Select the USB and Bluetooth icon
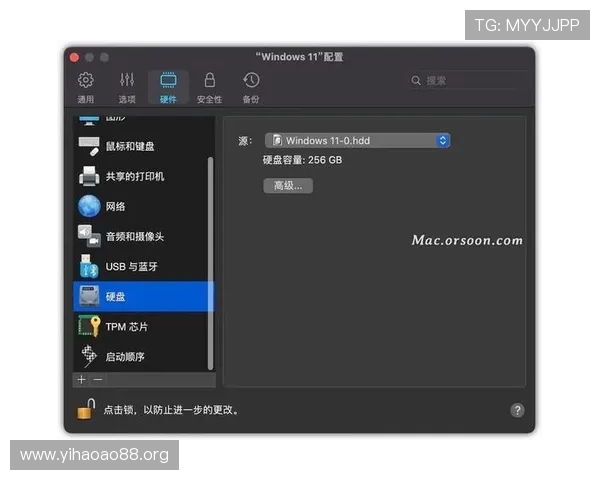The height and width of the screenshot is (480, 600). pos(89,266)
